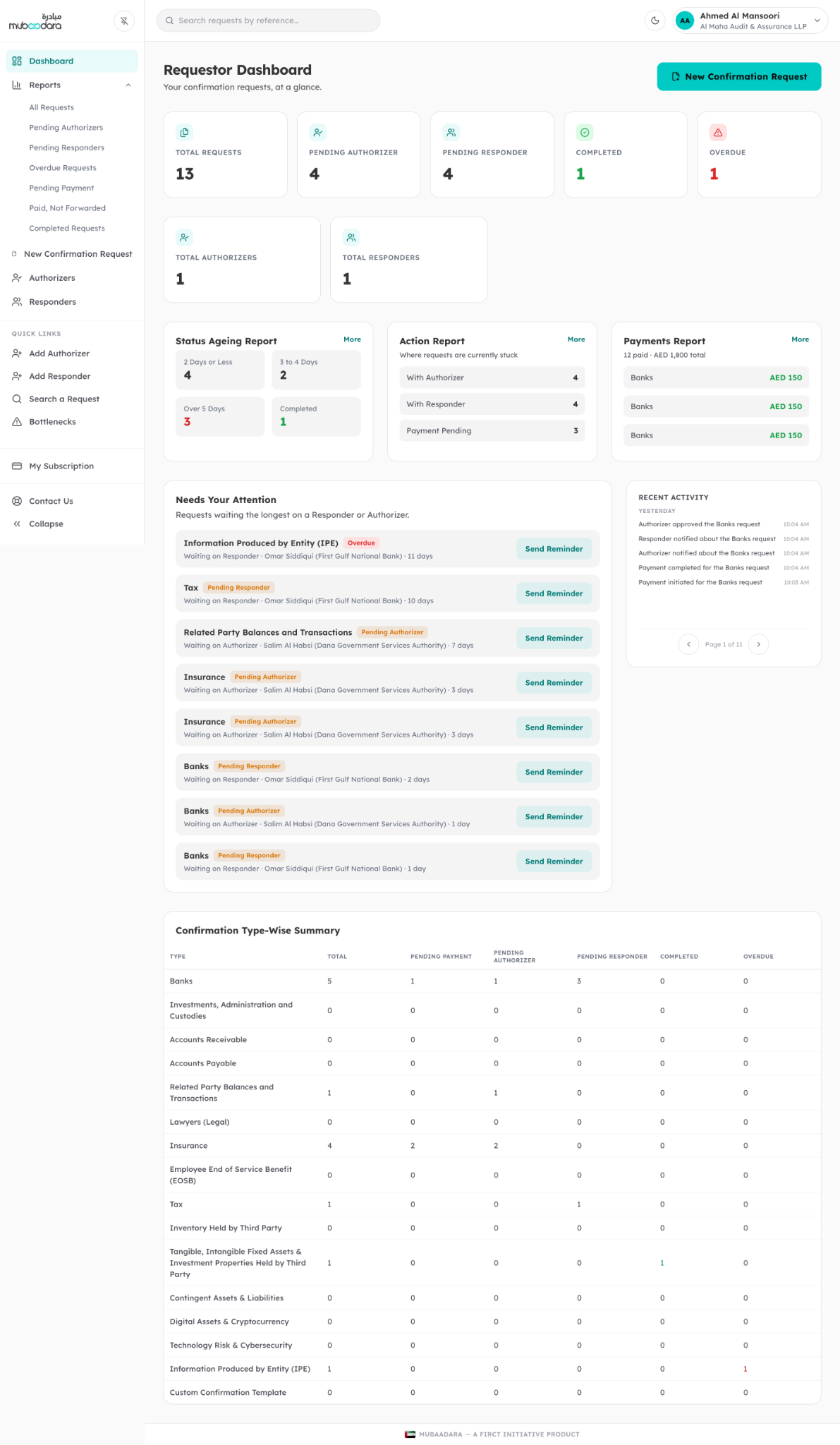Click the With Authorizer action row
The image size is (840, 1445).
click(x=492, y=377)
